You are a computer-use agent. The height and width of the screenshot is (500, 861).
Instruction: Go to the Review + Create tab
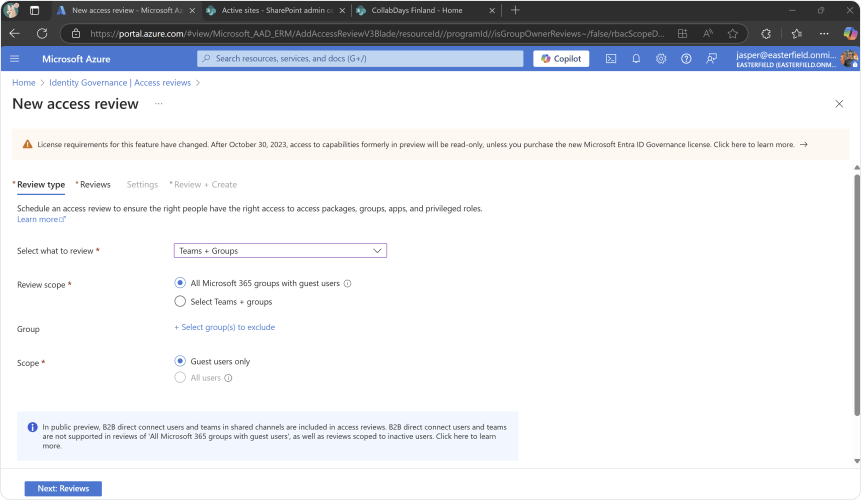point(204,185)
